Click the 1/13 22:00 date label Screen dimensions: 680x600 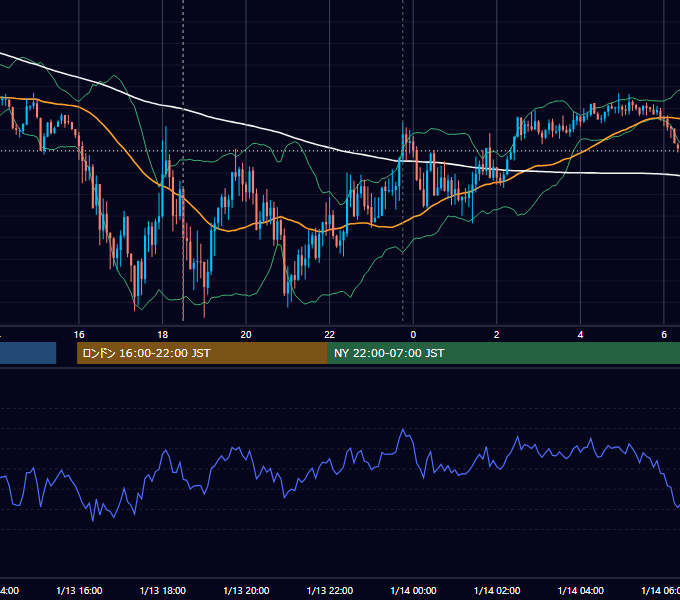coord(330,590)
